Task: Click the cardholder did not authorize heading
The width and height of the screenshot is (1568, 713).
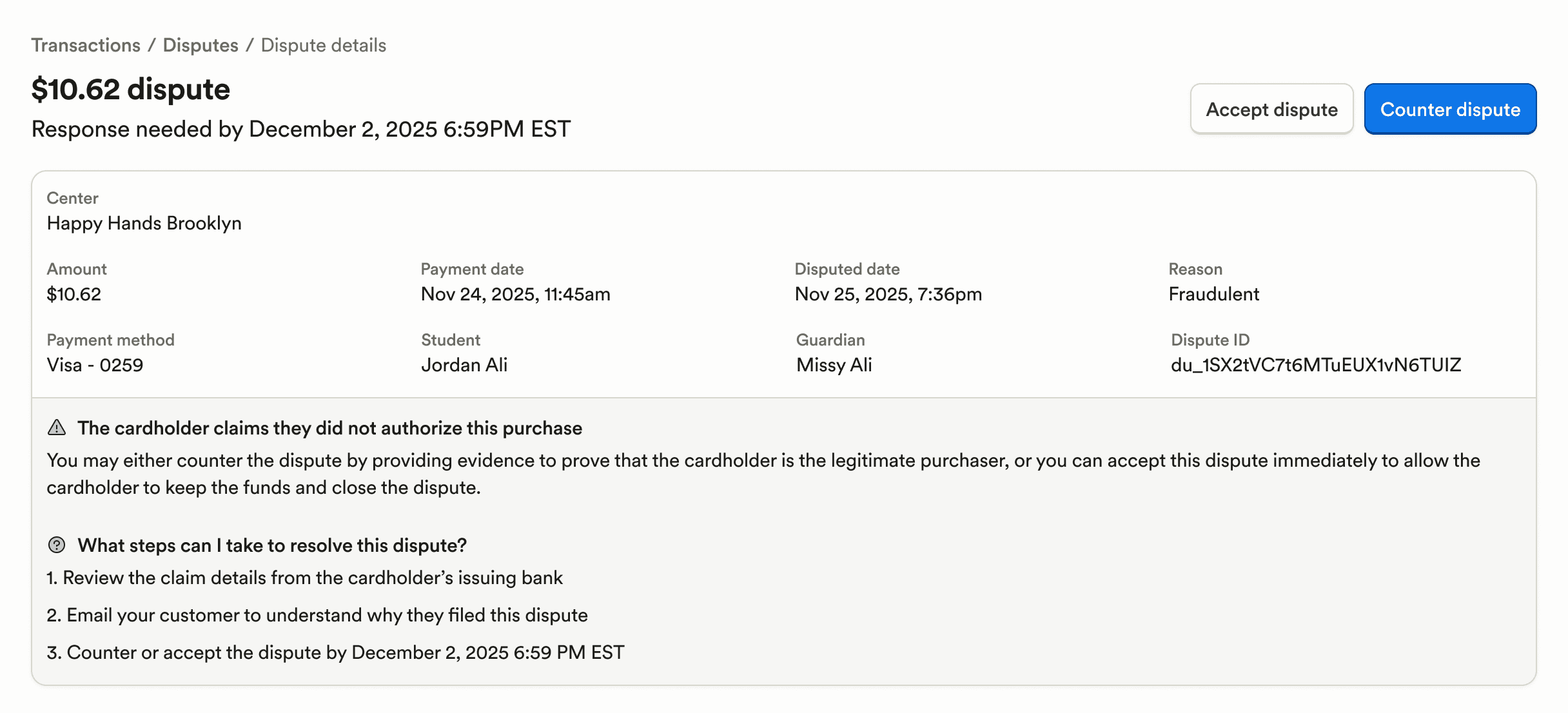Action: tap(329, 428)
